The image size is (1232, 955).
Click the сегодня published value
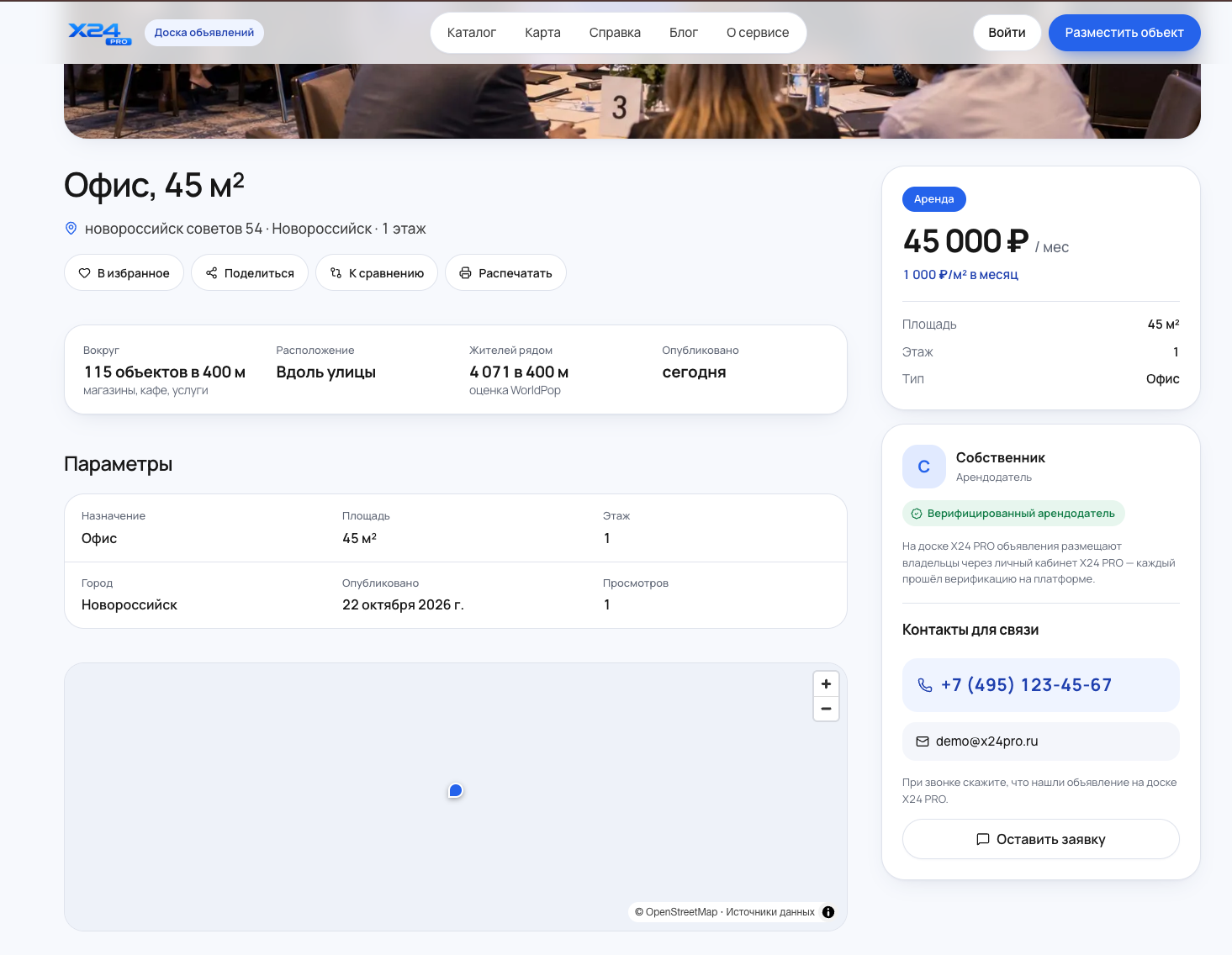pyautogui.click(x=694, y=372)
